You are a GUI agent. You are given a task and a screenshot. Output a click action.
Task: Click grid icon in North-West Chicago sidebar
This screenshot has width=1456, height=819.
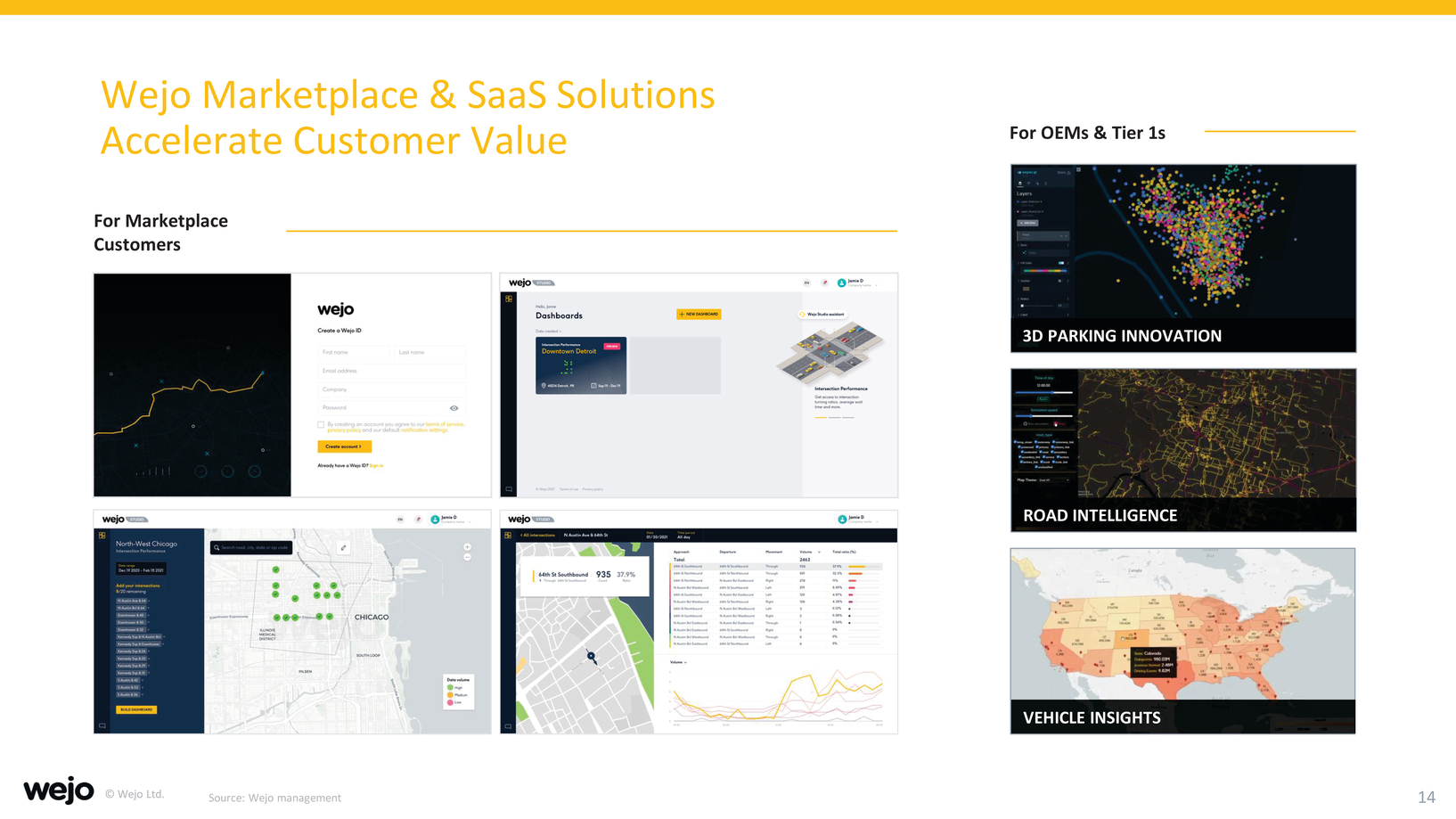point(102,536)
